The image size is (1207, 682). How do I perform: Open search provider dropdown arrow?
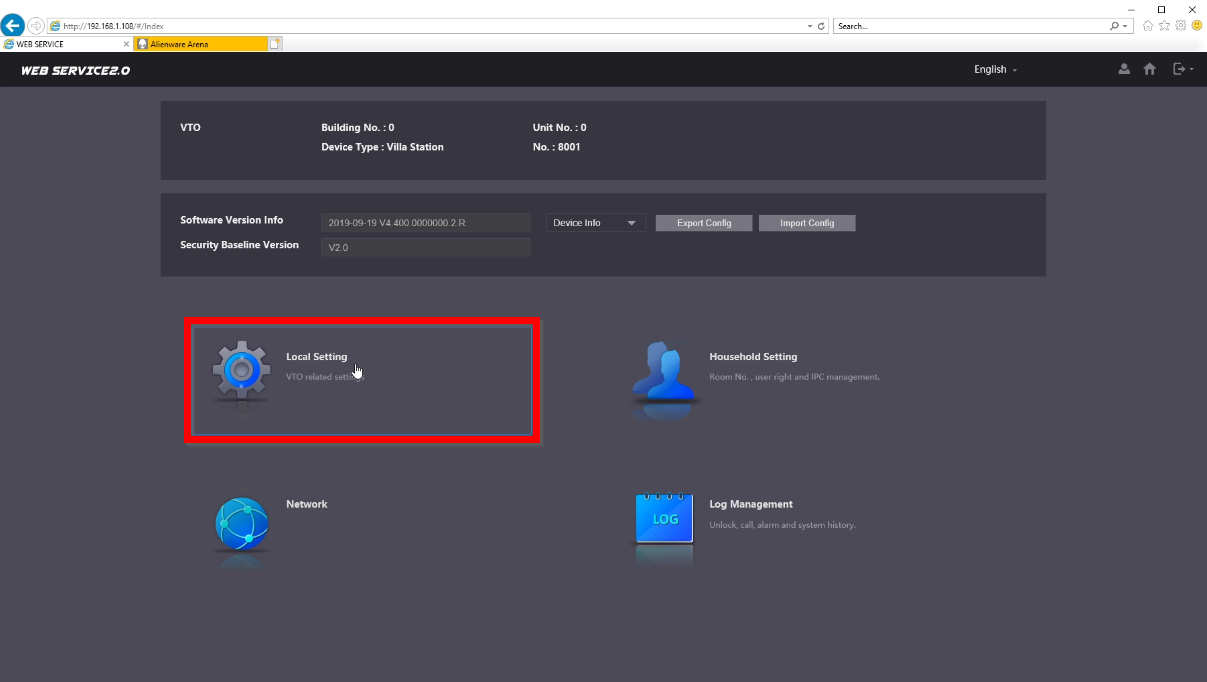pyautogui.click(x=1126, y=26)
